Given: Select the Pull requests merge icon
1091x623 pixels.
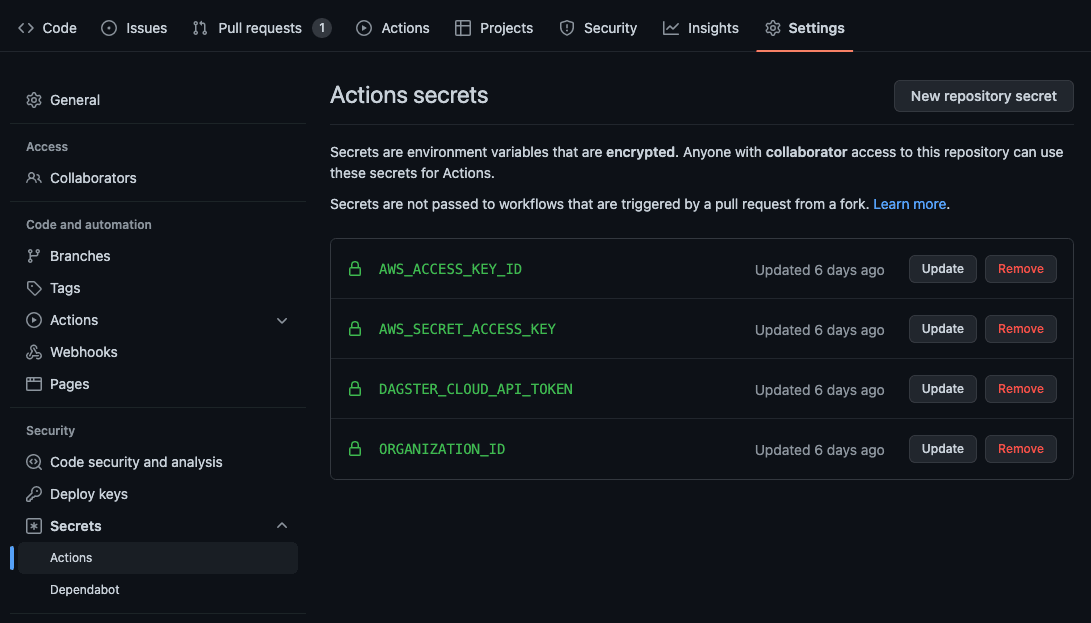Looking at the screenshot, I should pos(199,28).
